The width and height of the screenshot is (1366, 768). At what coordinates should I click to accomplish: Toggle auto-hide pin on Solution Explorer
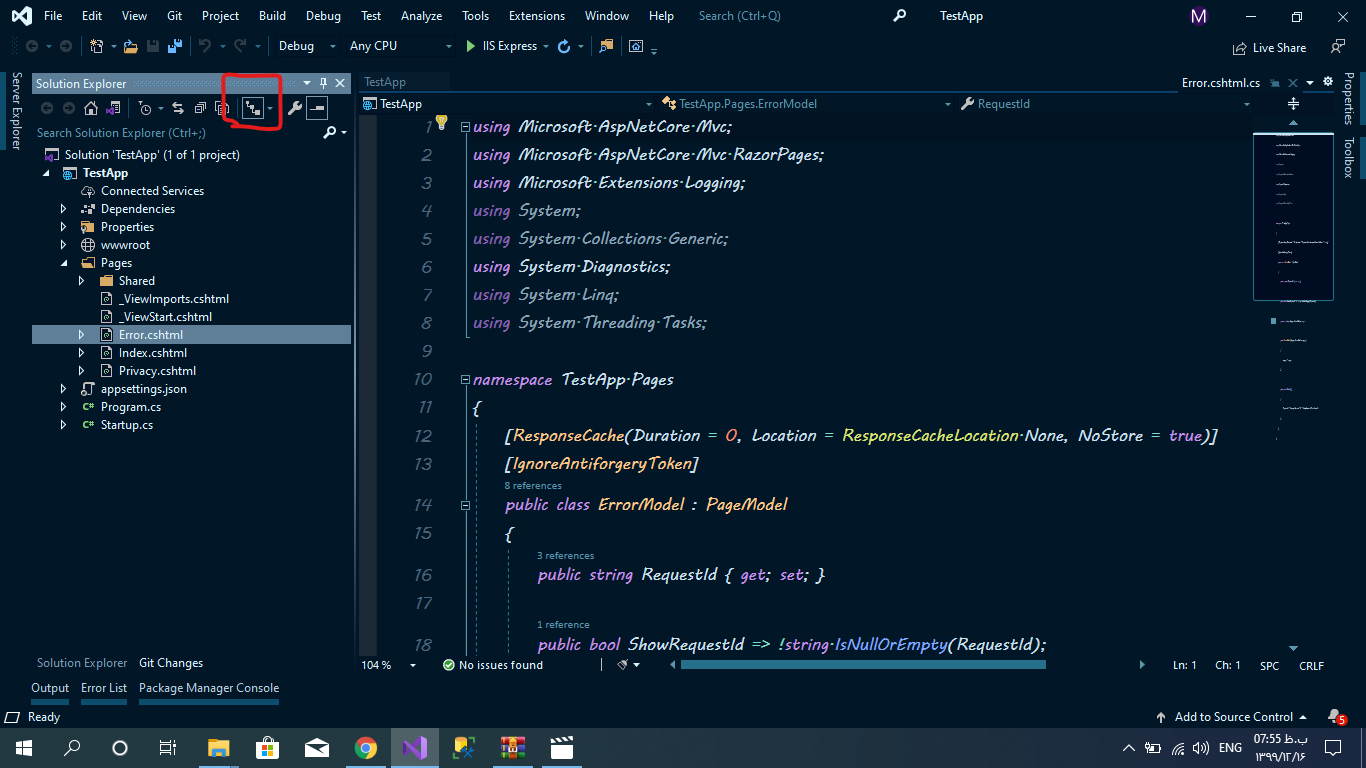point(323,83)
